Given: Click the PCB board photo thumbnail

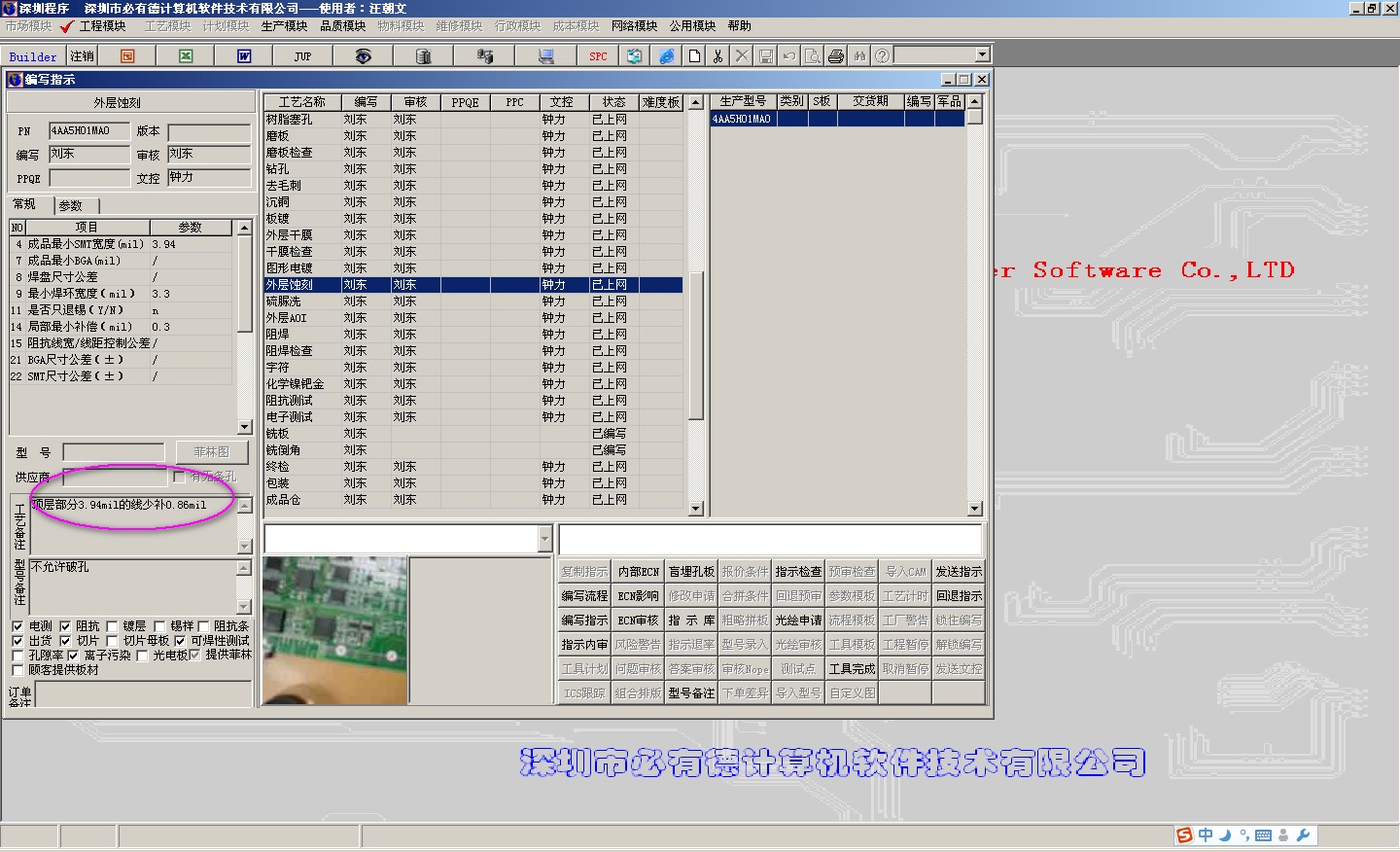Looking at the screenshot, I should click(334, 630).
